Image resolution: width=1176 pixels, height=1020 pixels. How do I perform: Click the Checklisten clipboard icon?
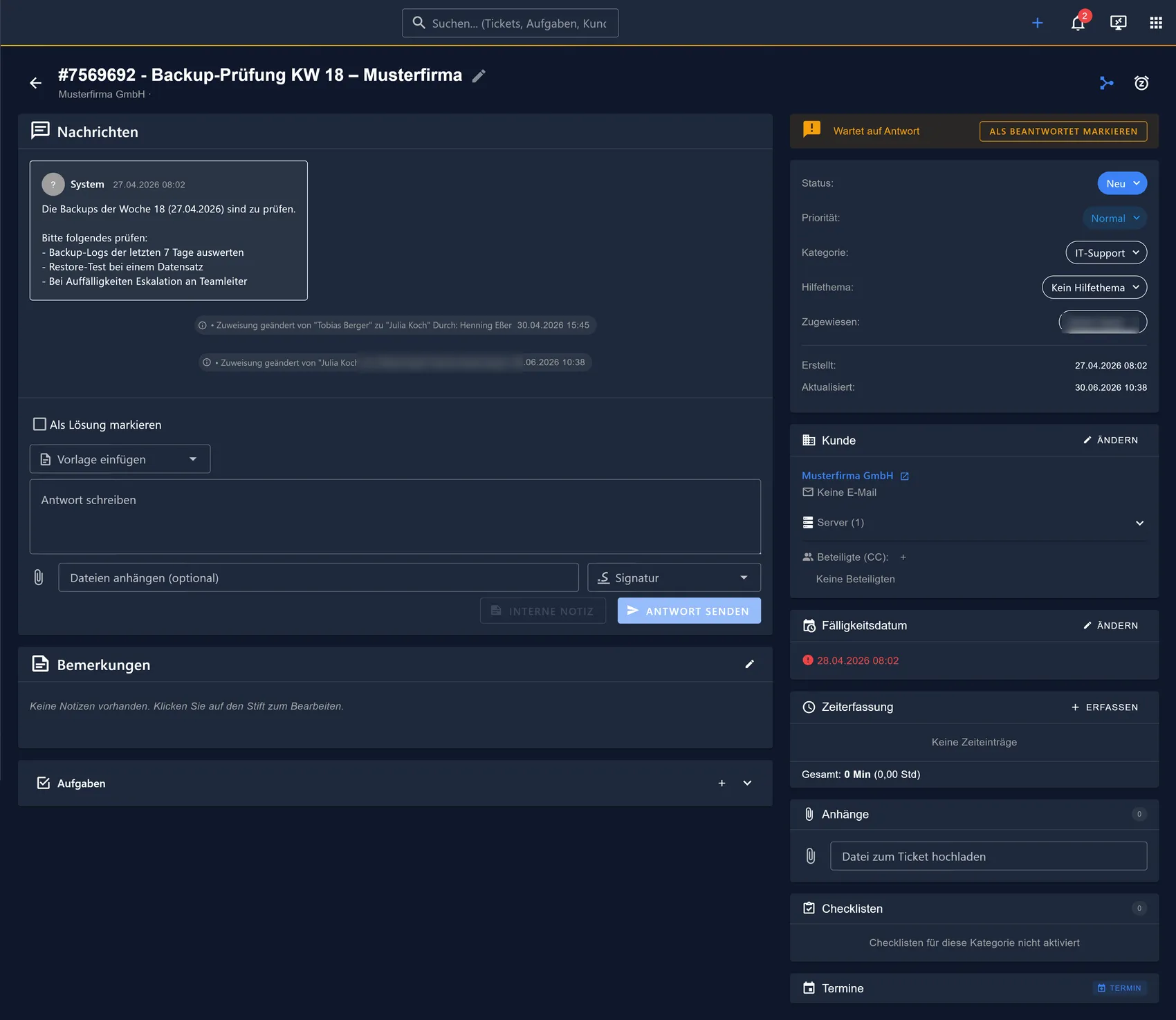(809, 908)
